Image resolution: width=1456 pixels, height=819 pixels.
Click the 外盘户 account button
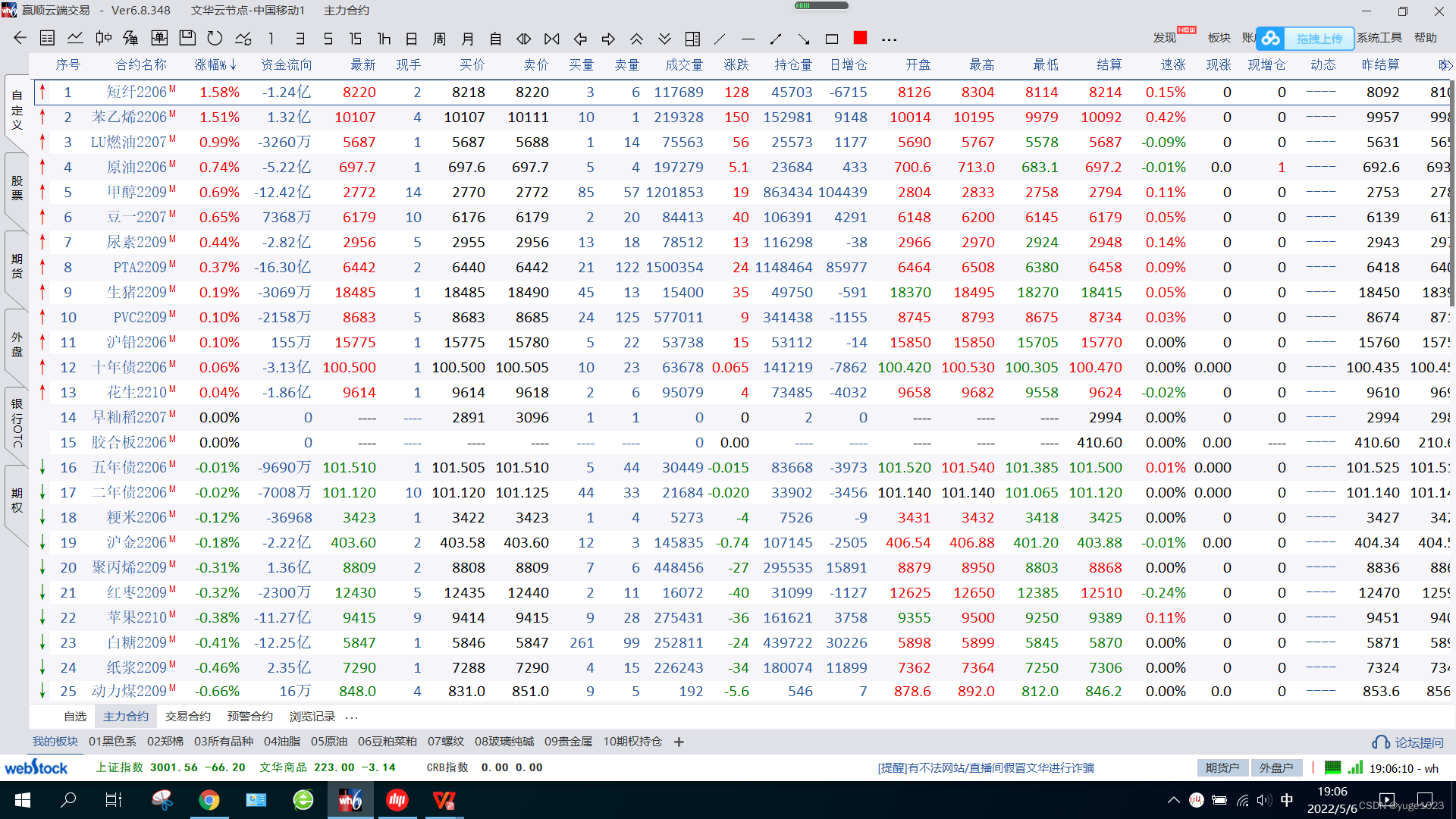[x=1276, y=767]
